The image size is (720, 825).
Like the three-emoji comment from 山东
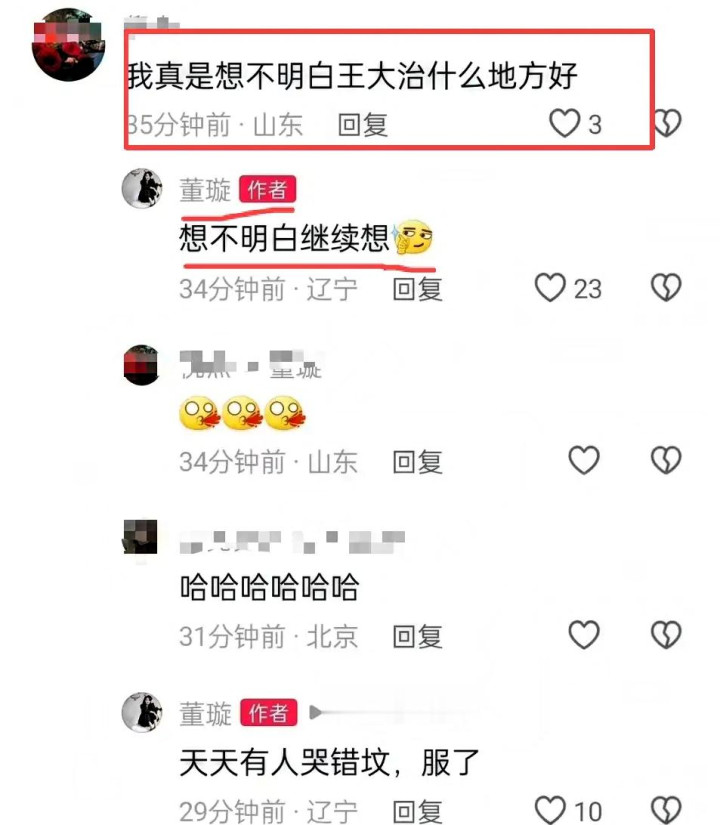click(584, 460)
